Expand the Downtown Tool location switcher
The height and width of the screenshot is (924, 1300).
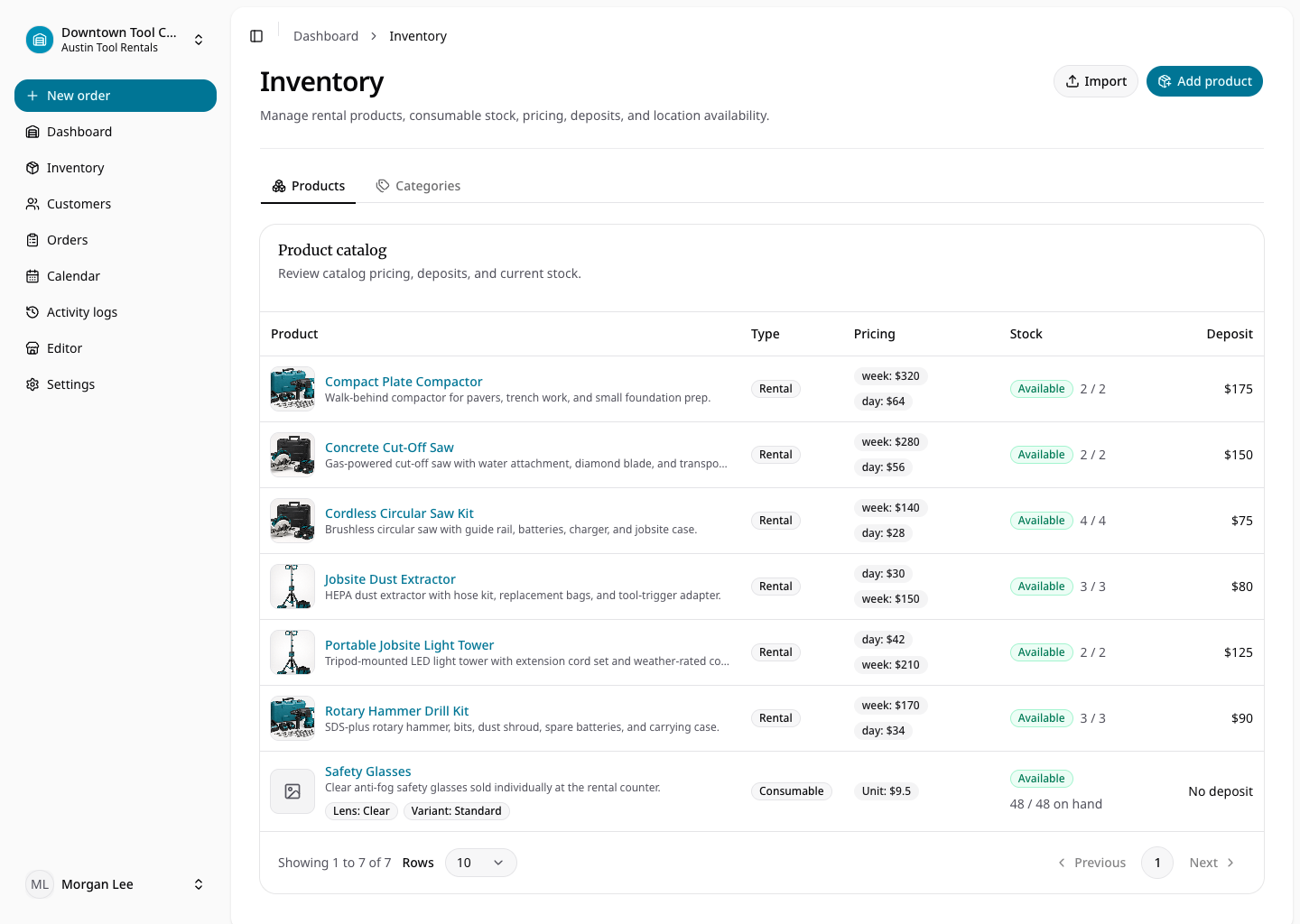click(199, 40)
